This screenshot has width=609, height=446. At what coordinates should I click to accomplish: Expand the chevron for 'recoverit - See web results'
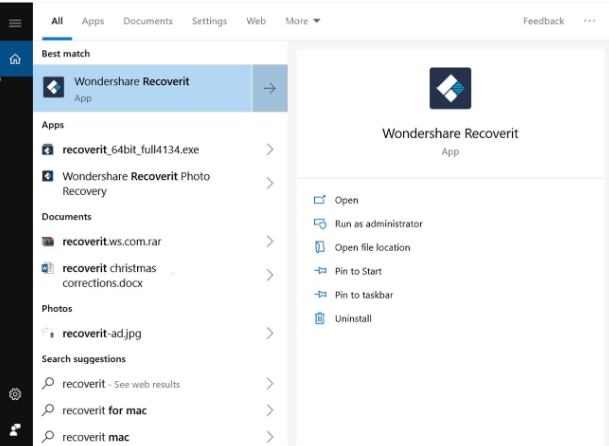click(x=270, y=384)
